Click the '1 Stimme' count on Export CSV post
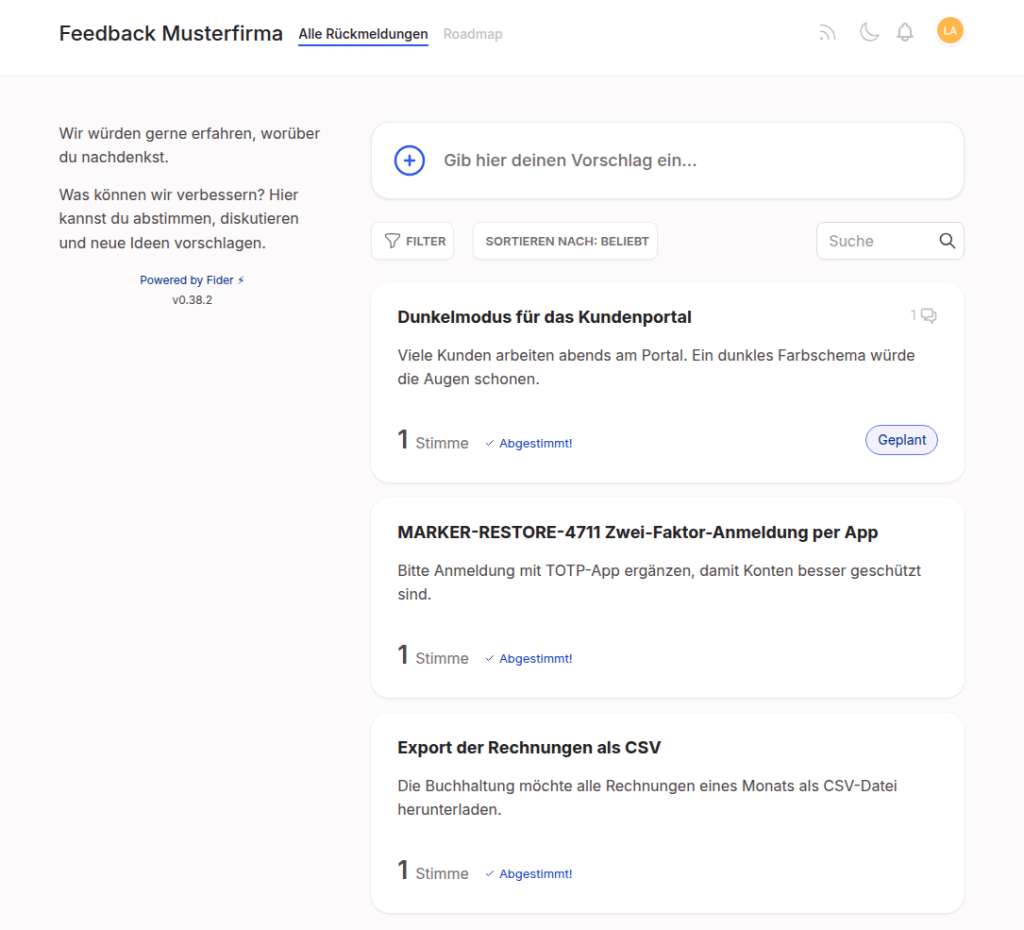This screenshot has width=1024, height=930. (x=433, y=871)
